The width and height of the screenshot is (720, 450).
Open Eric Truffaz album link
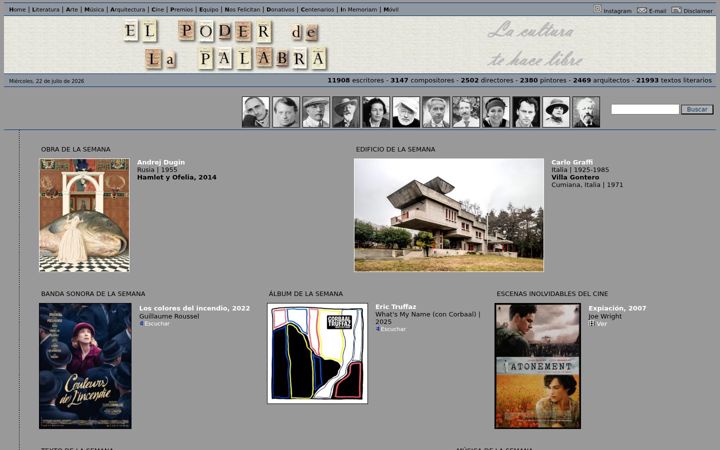395,307
